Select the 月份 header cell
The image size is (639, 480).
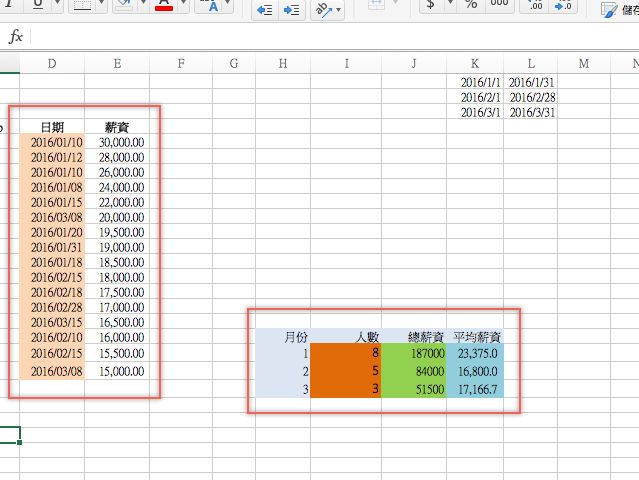coord(283,337)
